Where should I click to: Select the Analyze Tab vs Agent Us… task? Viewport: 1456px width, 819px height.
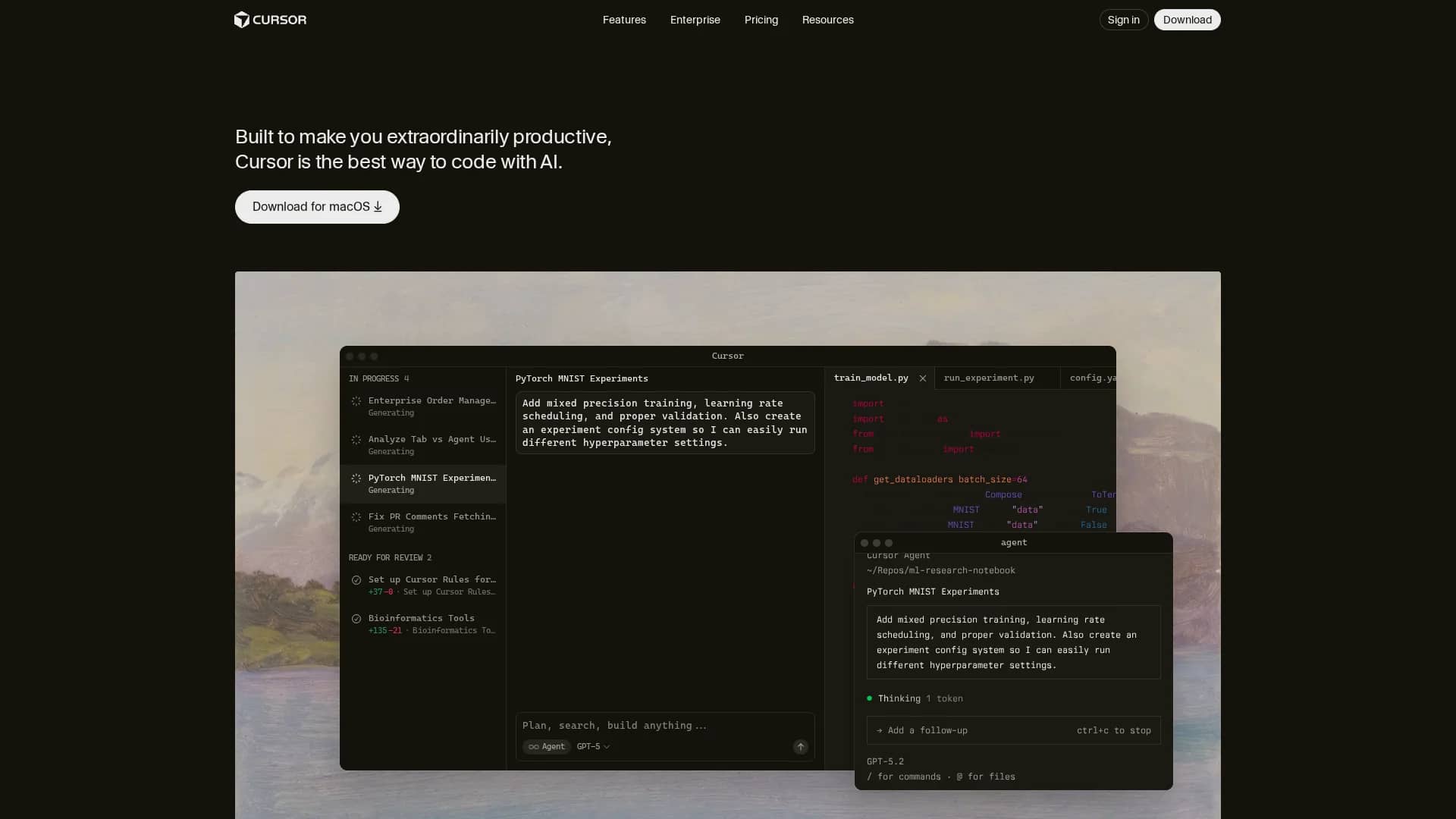[x=423, y=445]
